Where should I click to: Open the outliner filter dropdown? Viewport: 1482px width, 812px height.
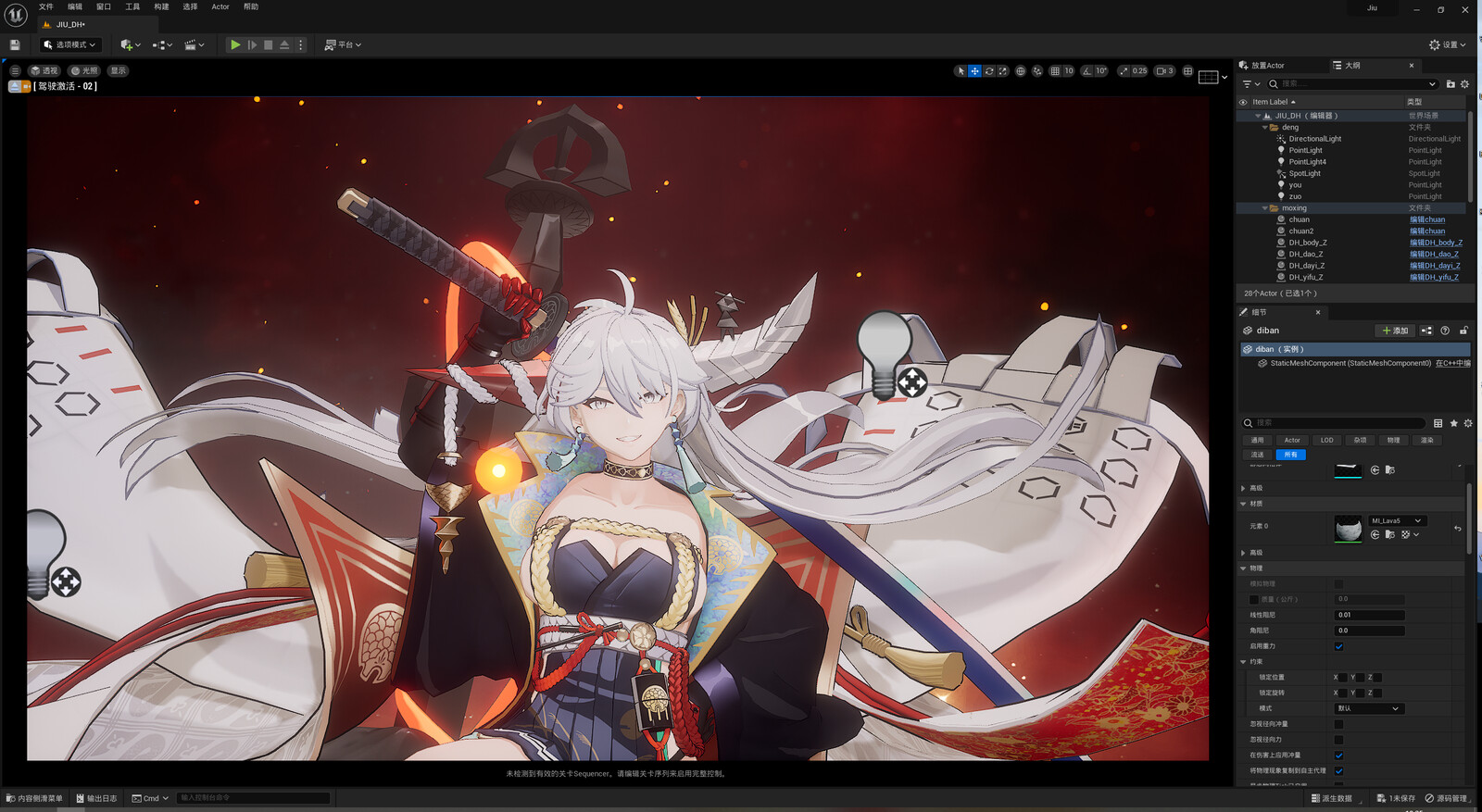[x=1251, y=84]
